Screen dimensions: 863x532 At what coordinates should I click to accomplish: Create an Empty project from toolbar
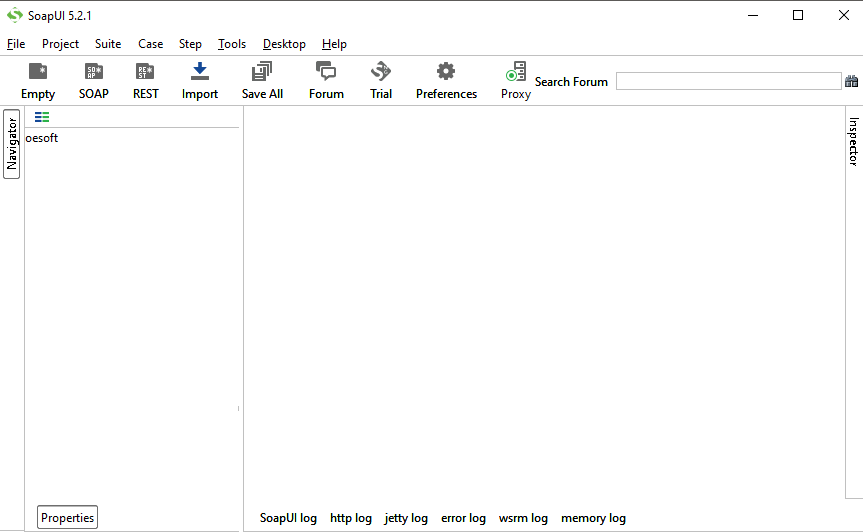(x=38, y=81)
